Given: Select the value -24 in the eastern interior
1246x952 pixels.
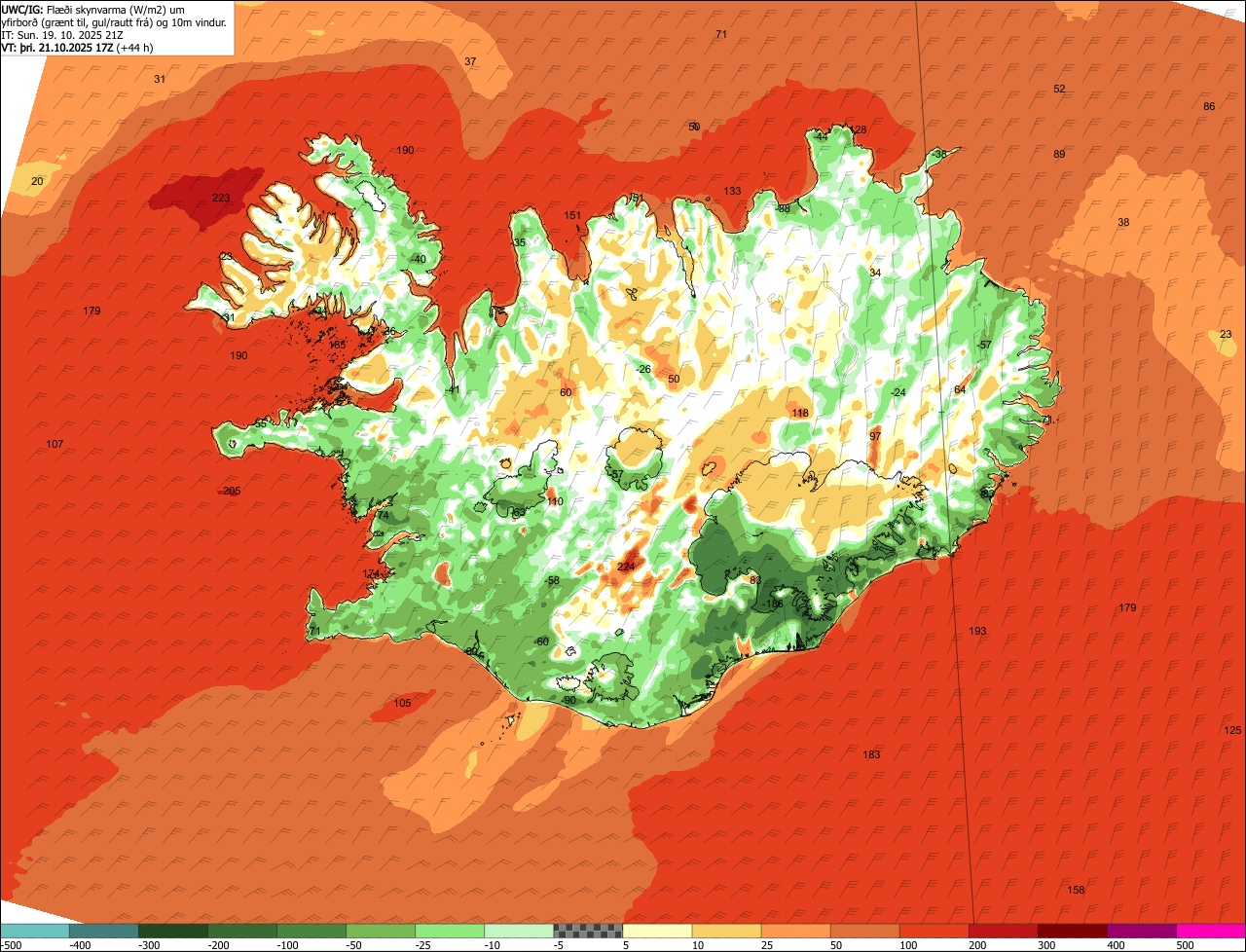Looking at the screenshot, I should tap(898, 392).
